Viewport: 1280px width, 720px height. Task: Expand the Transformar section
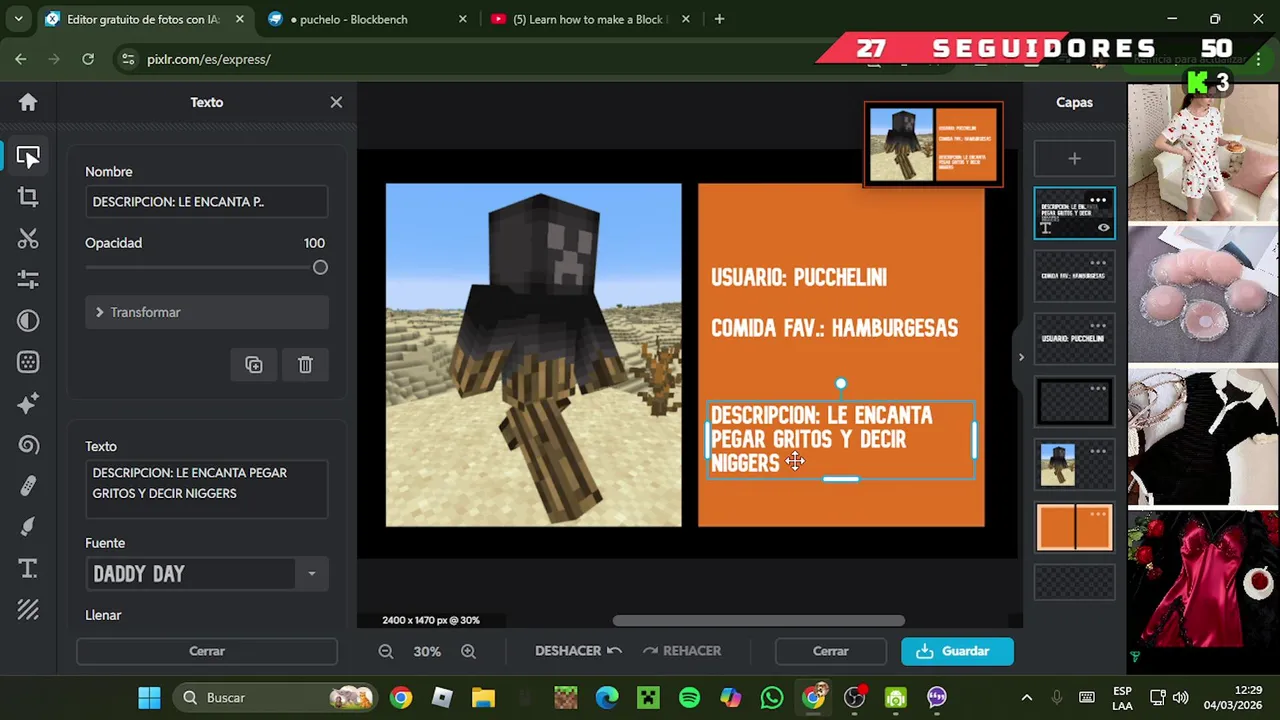(x=206, y=312)
